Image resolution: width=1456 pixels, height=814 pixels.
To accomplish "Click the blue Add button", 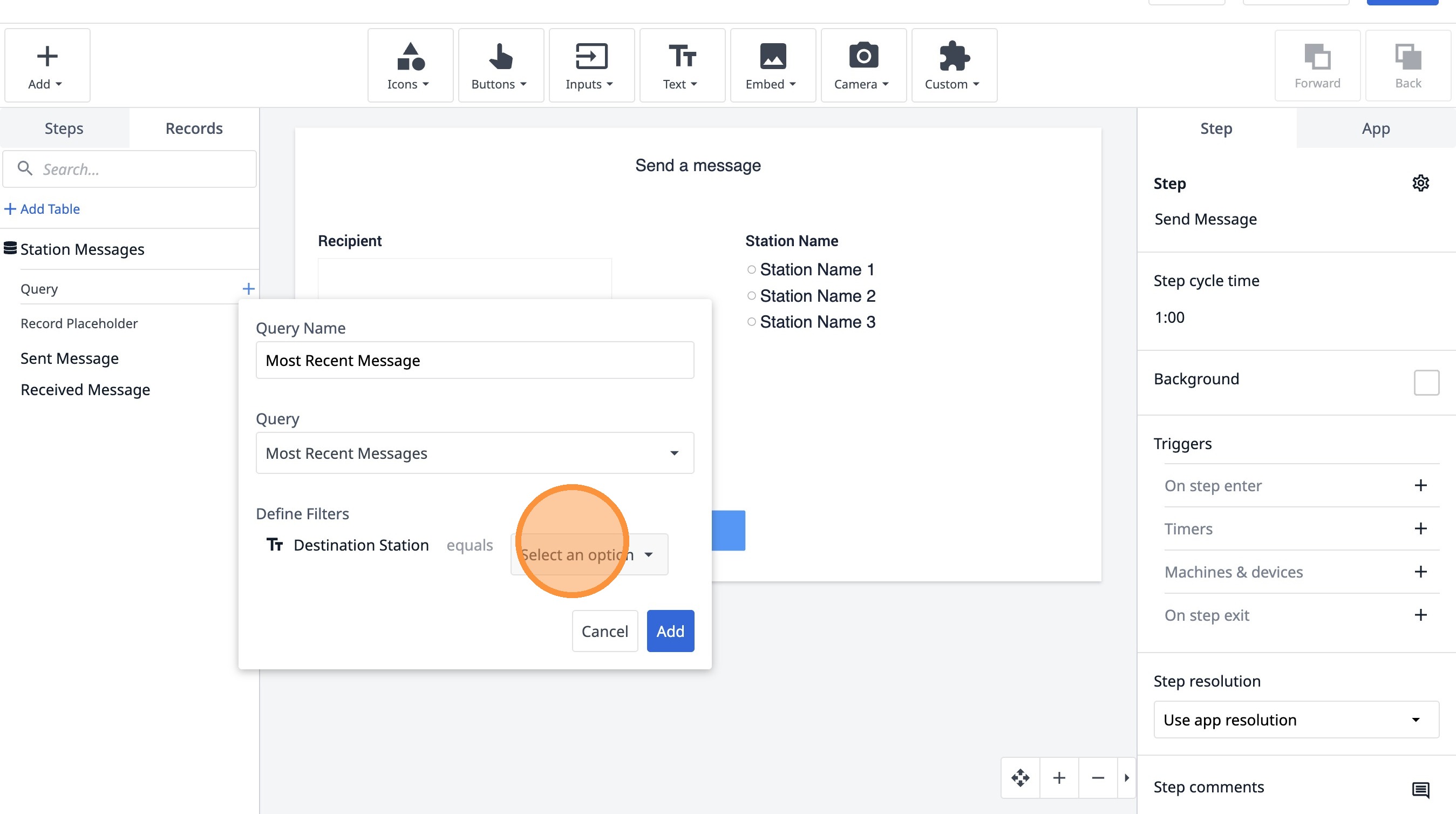I will (670, 631).
